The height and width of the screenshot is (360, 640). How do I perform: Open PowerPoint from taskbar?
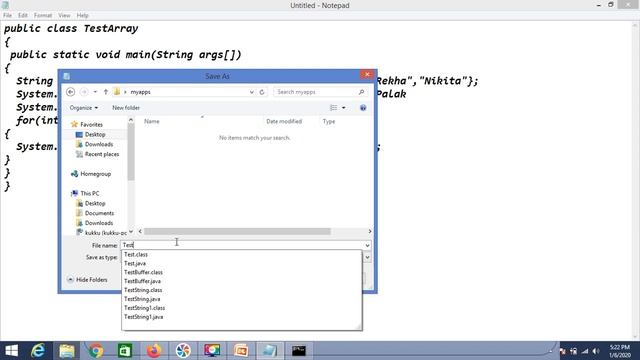[x=241, y=351]
